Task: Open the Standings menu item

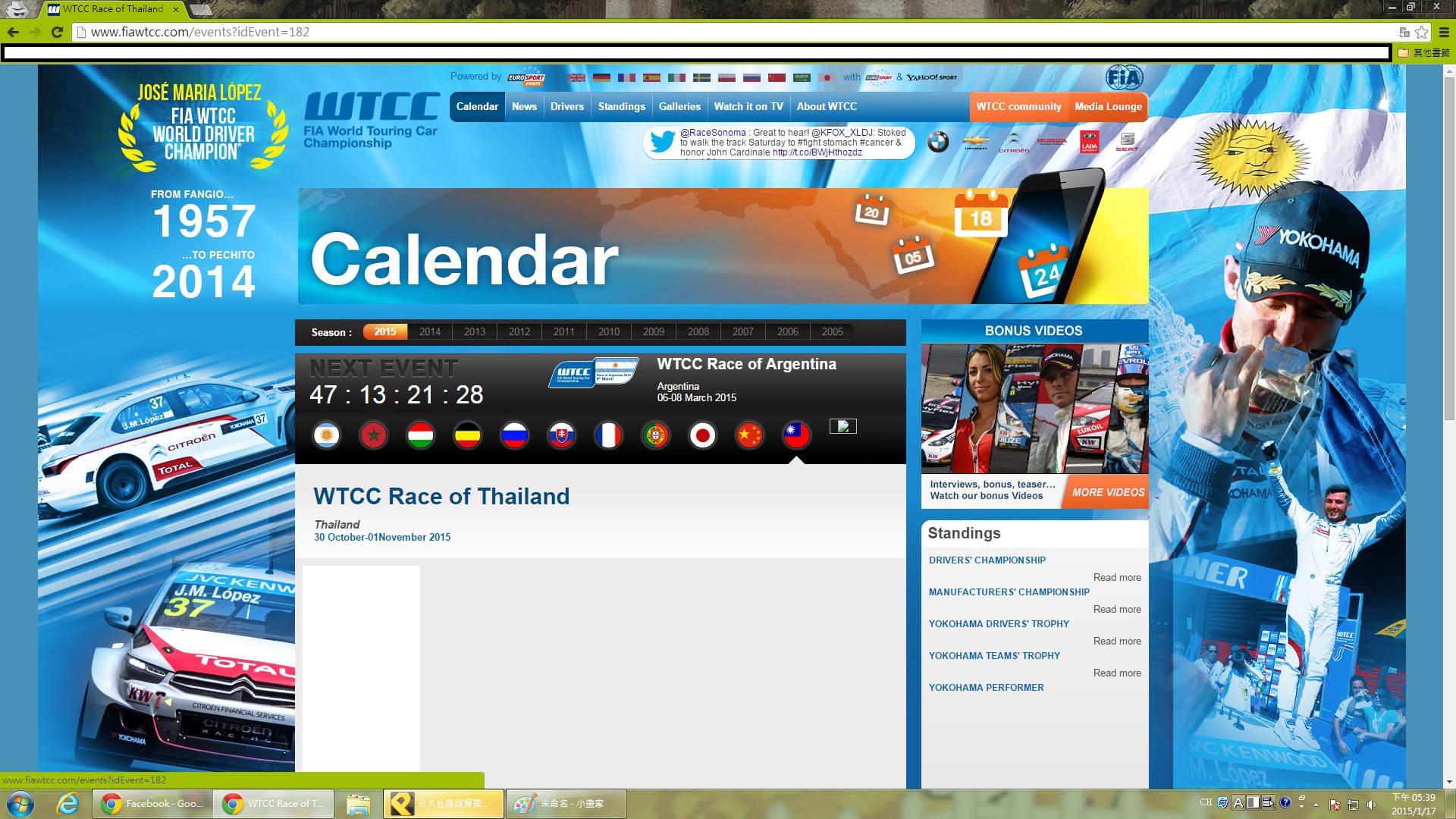Action: pyautogui.click(x=622, y=107)
